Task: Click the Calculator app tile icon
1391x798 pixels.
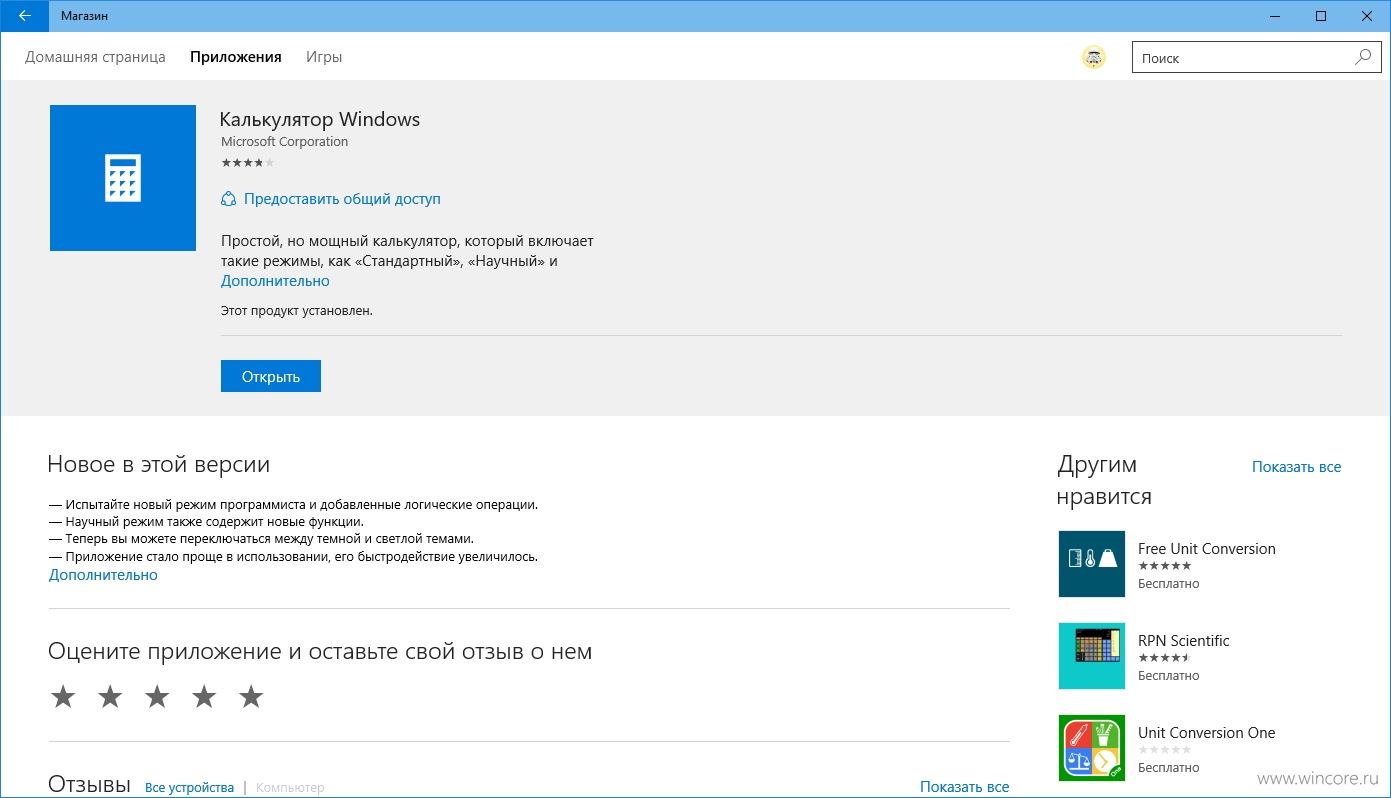Action: click(x=123, y=178)
